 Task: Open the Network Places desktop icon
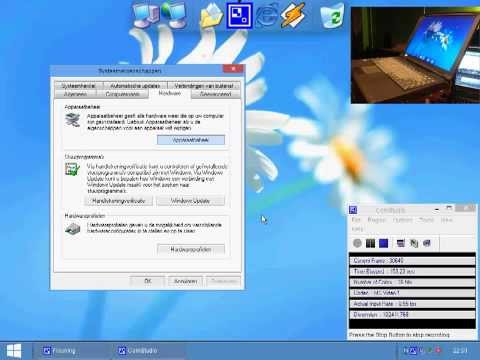(x=174, y=15)
